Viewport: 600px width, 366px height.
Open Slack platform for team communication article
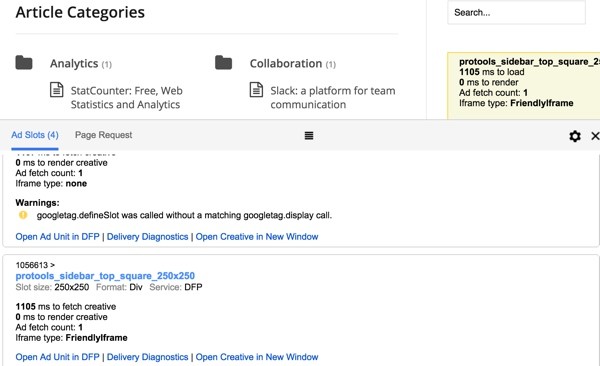tap(333, 98)
